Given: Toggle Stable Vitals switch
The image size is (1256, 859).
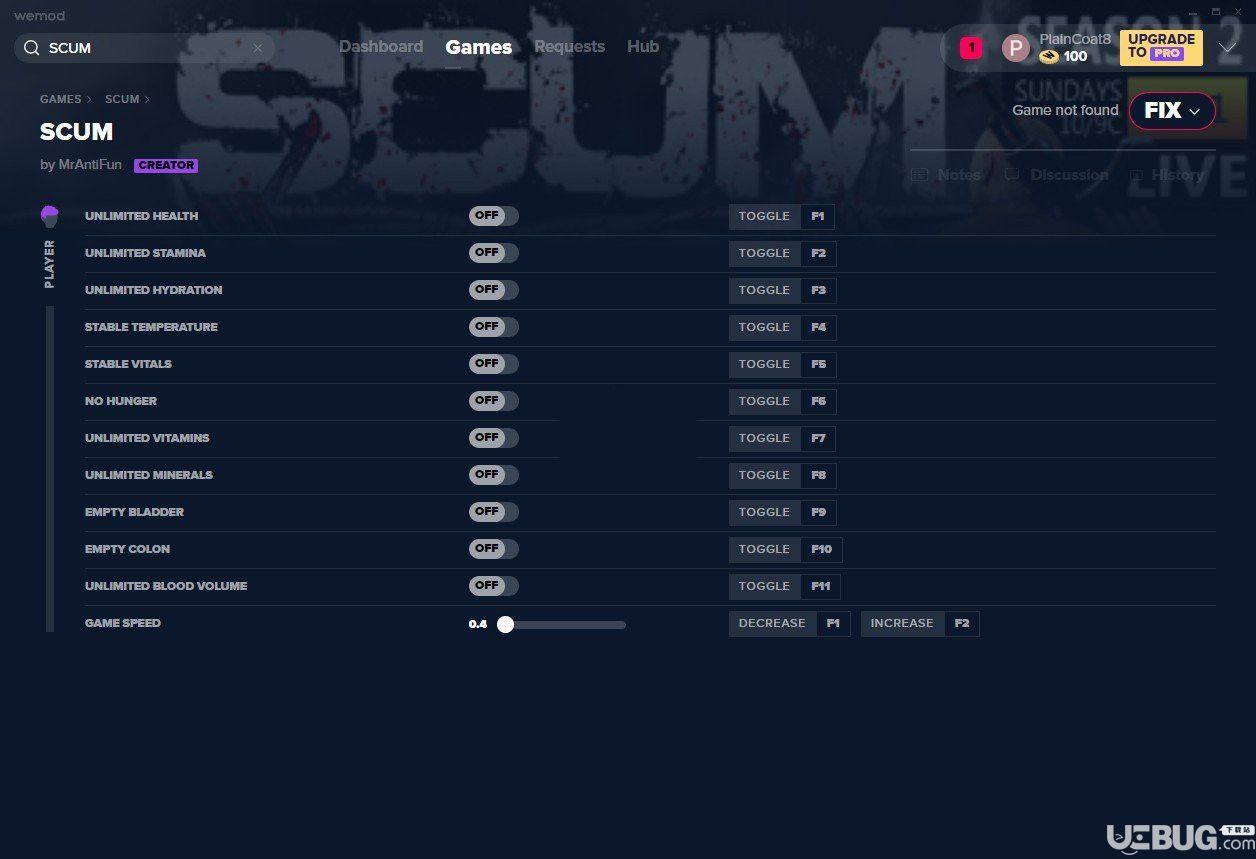Looking at the screenshot, I should [x=494, y=364].
